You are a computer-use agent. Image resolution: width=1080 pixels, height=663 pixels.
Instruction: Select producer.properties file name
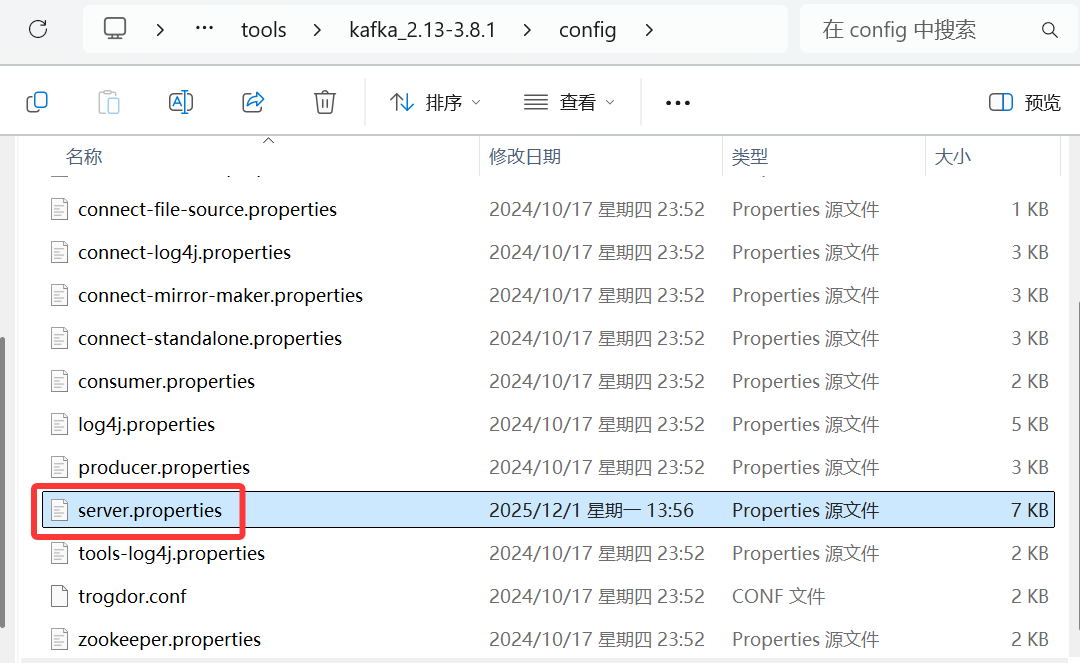point(164,467)
